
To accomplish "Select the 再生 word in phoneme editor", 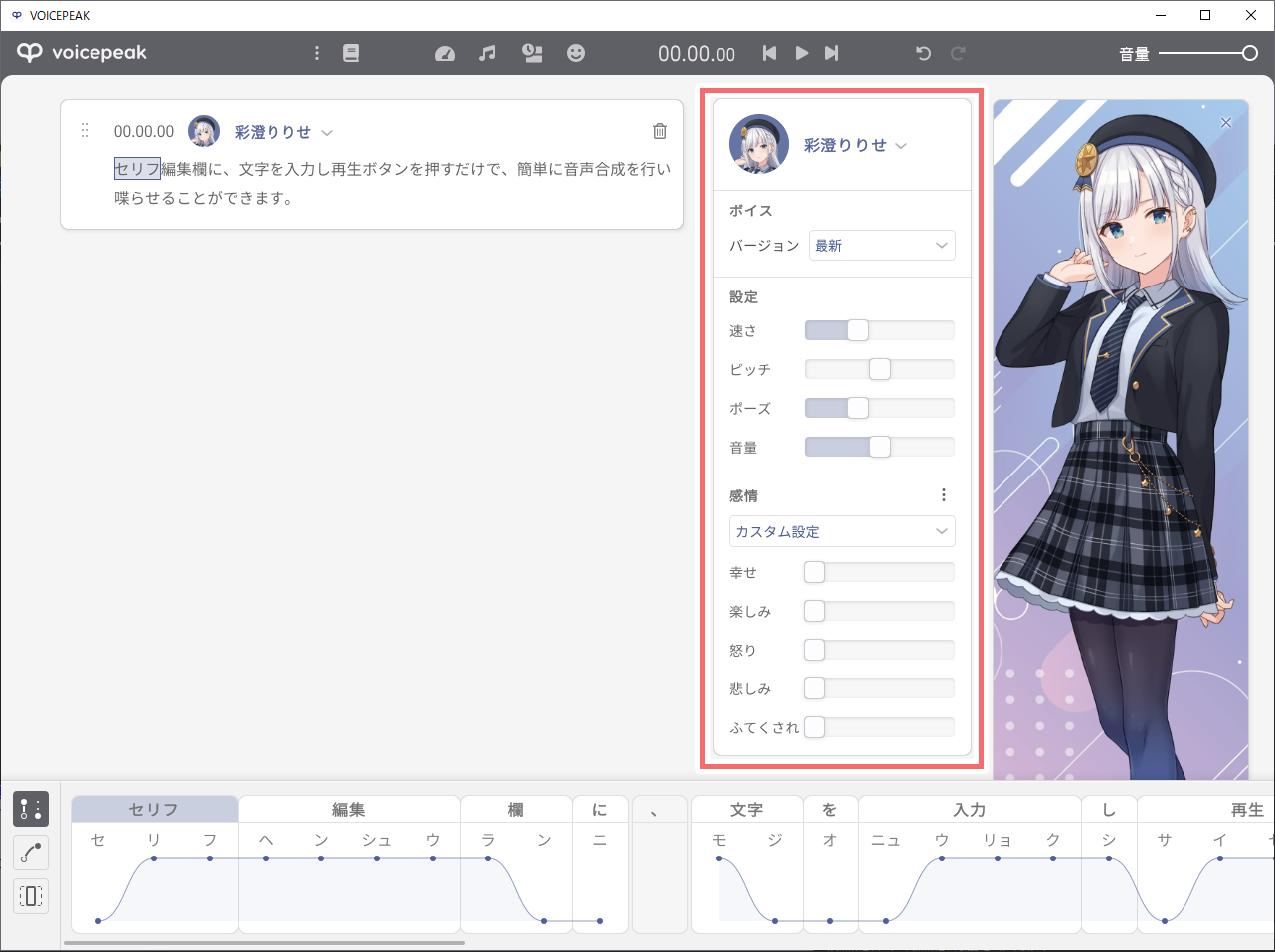I will 1206,809.
